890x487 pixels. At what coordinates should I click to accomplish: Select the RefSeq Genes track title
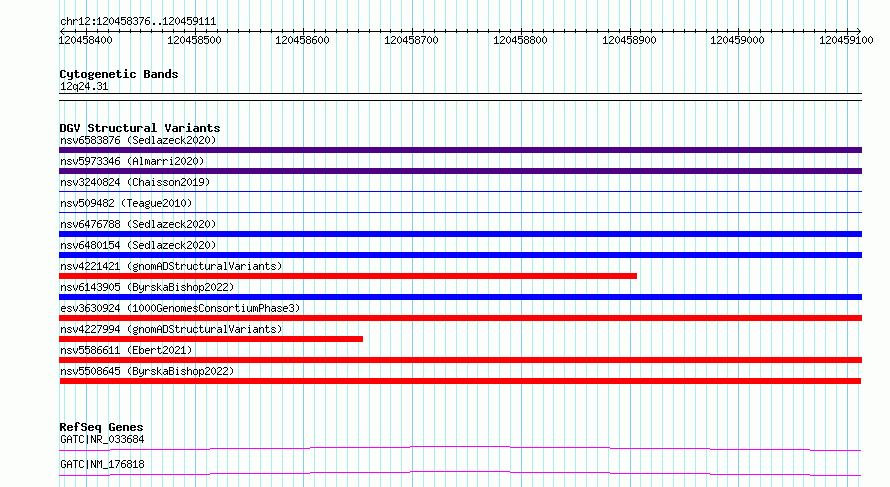pyautogui.click(x=101, y=427)
